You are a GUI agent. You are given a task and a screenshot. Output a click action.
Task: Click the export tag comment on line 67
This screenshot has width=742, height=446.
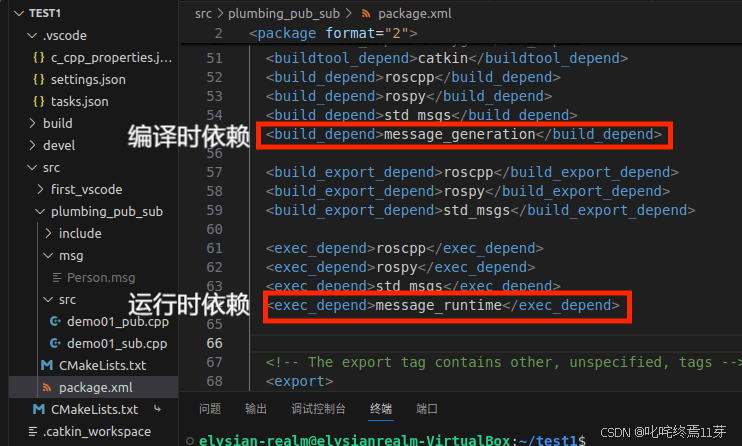(x=503, y=362)
